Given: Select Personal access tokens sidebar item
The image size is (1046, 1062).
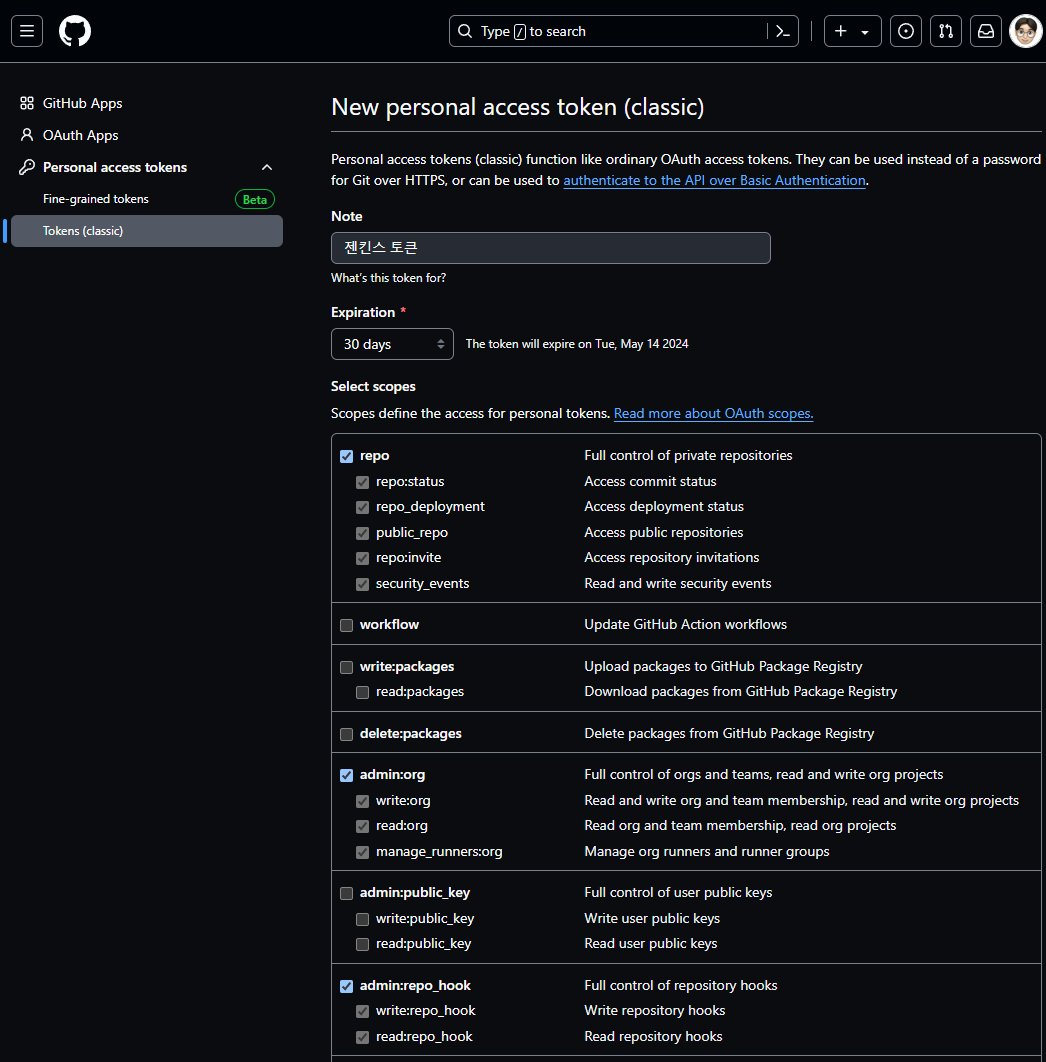Looking at the screenshot, I should tap(115, 167).
